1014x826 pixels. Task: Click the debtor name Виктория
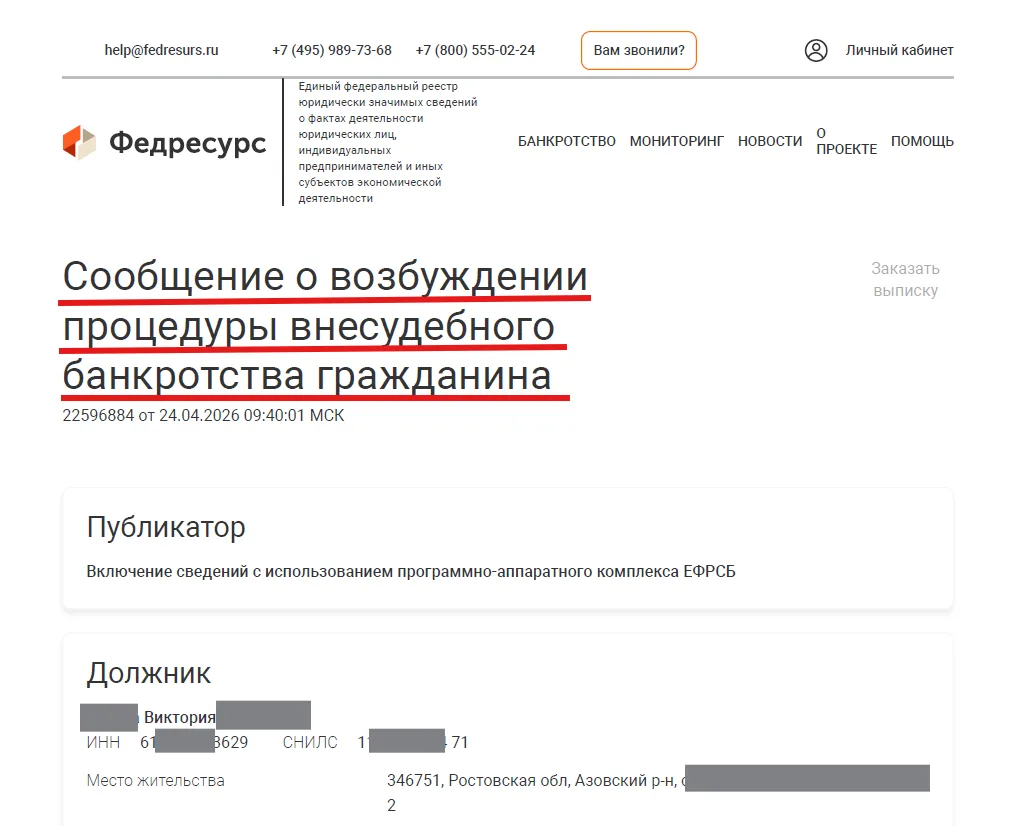point(179,717)
